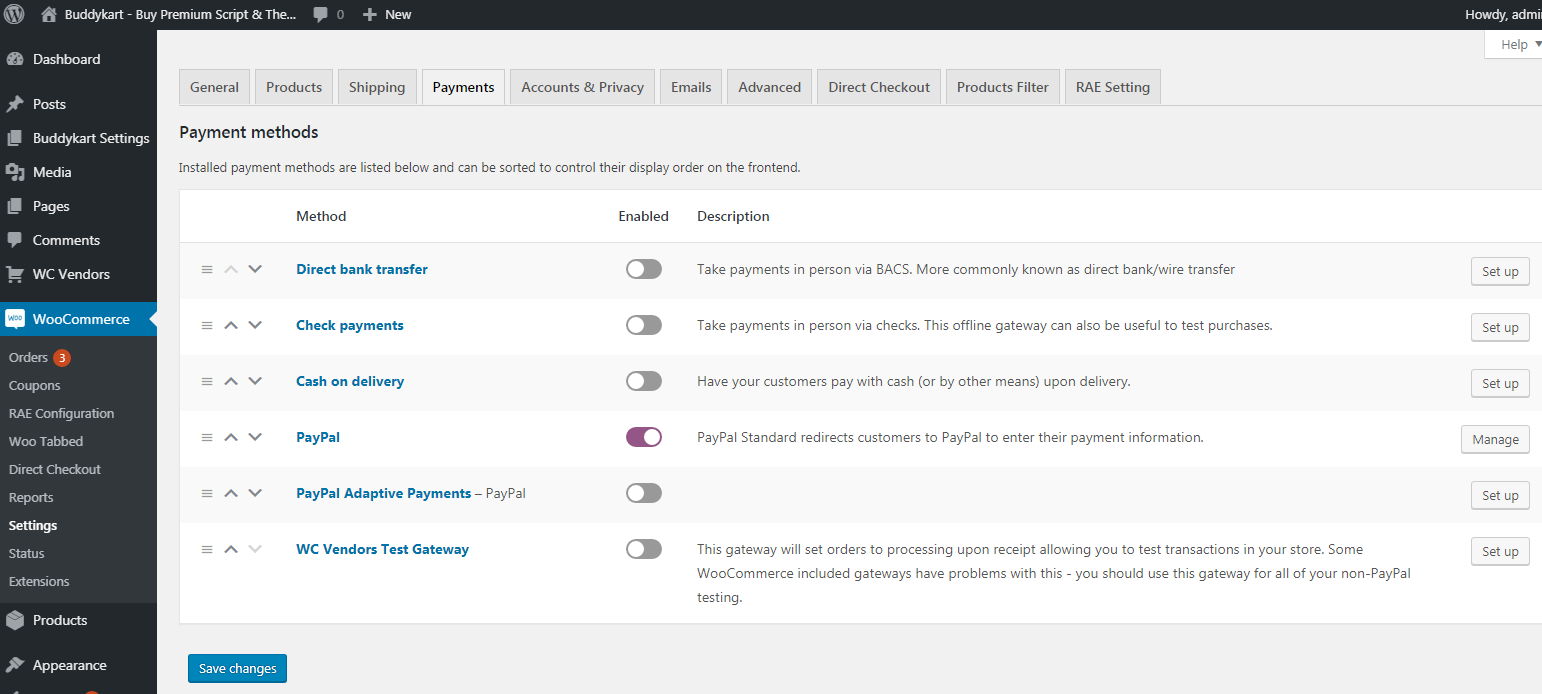The image size is (1542, 694).
Task: Enable Direct bank transfer toggle
Action: coord(644,269)
